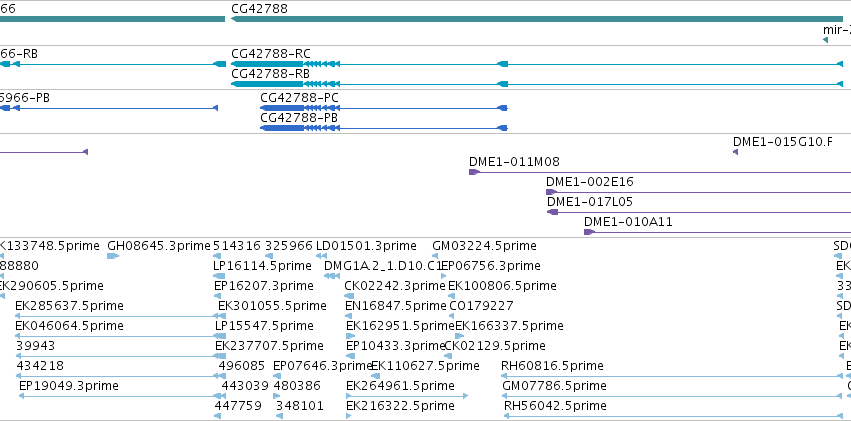This screenshot has width=851, height=421.
Task: Select the CG42788-PB protein label
Action: (x=300, y=118)
